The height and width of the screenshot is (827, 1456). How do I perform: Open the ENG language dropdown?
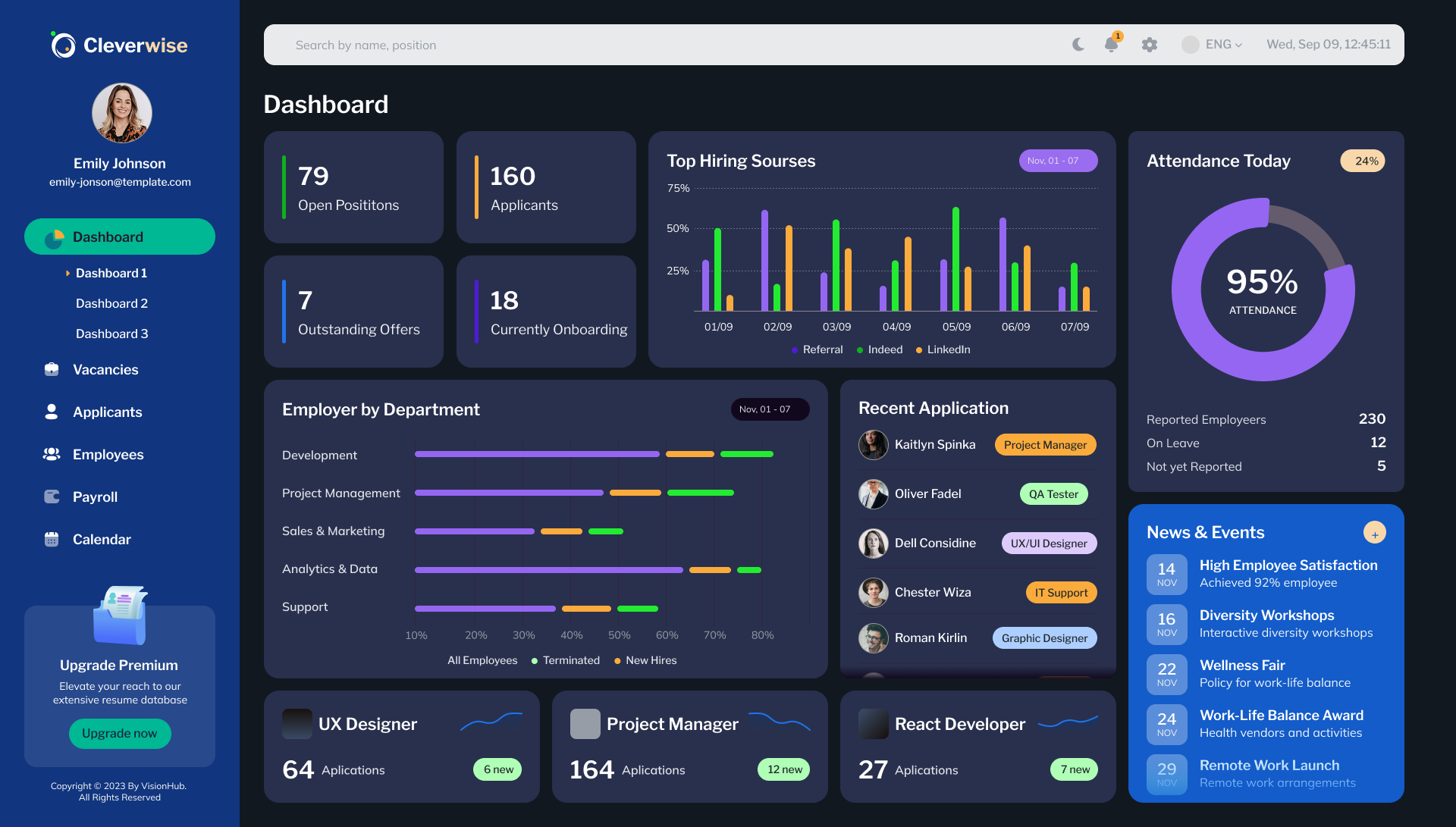1213,45
